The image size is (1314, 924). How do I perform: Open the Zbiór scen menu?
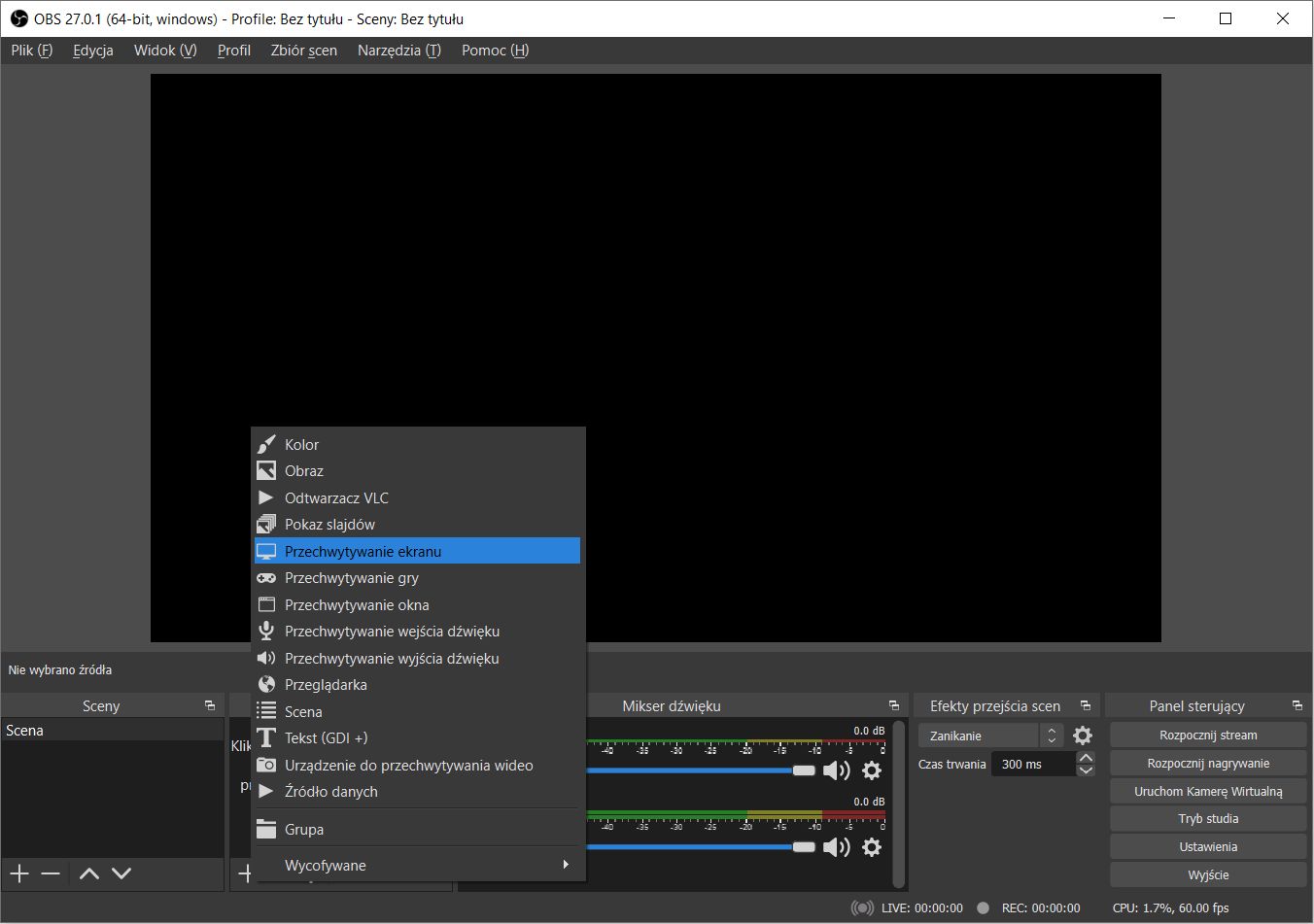point(304,51)
